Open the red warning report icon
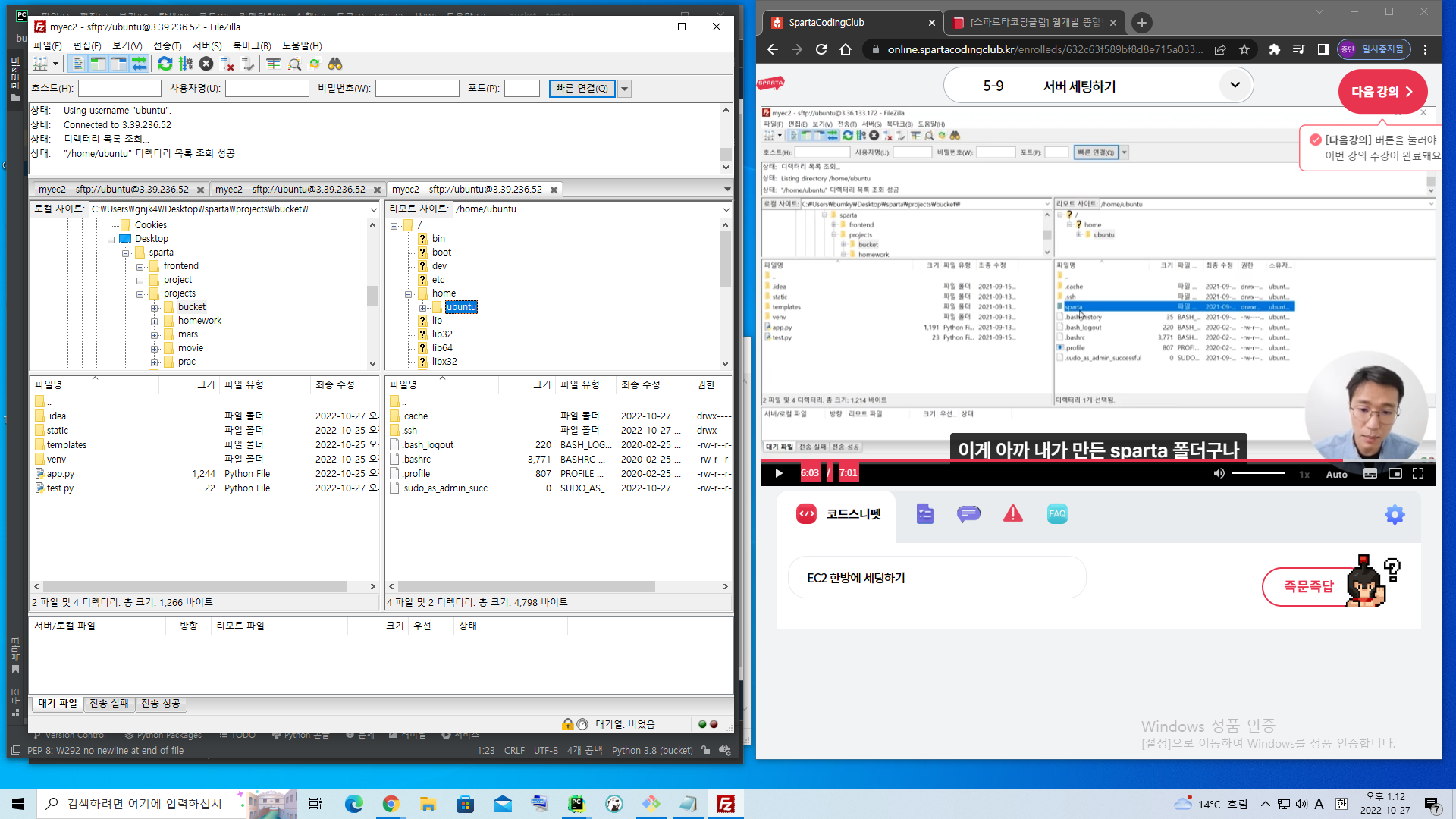The height and width of the screenshot is (819, 1456). [x=1013, y=514]
